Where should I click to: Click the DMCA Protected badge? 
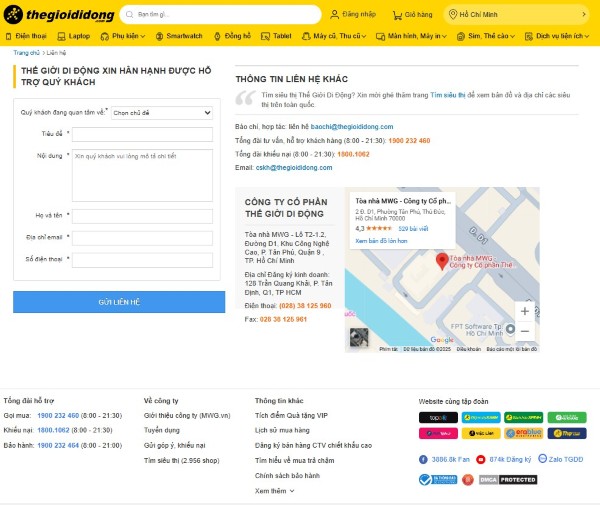coord(508,480)
